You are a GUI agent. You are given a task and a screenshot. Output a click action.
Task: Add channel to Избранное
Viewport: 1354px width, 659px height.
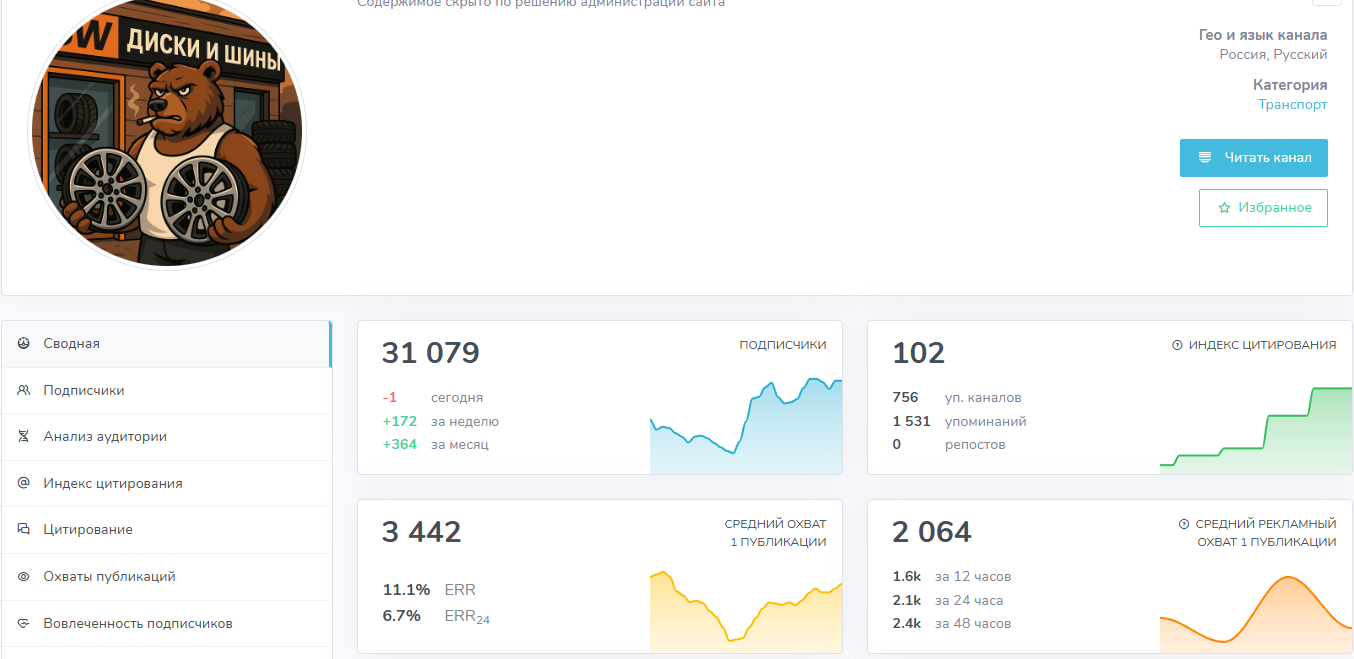[1263, 208]
